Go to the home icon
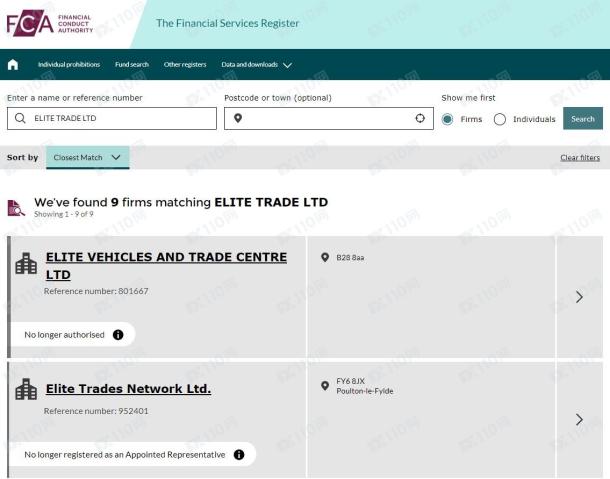 (13, 65)
